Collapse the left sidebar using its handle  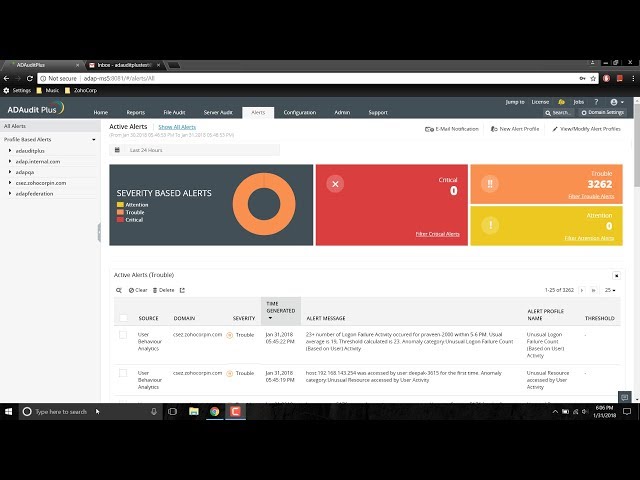(99, 233)
